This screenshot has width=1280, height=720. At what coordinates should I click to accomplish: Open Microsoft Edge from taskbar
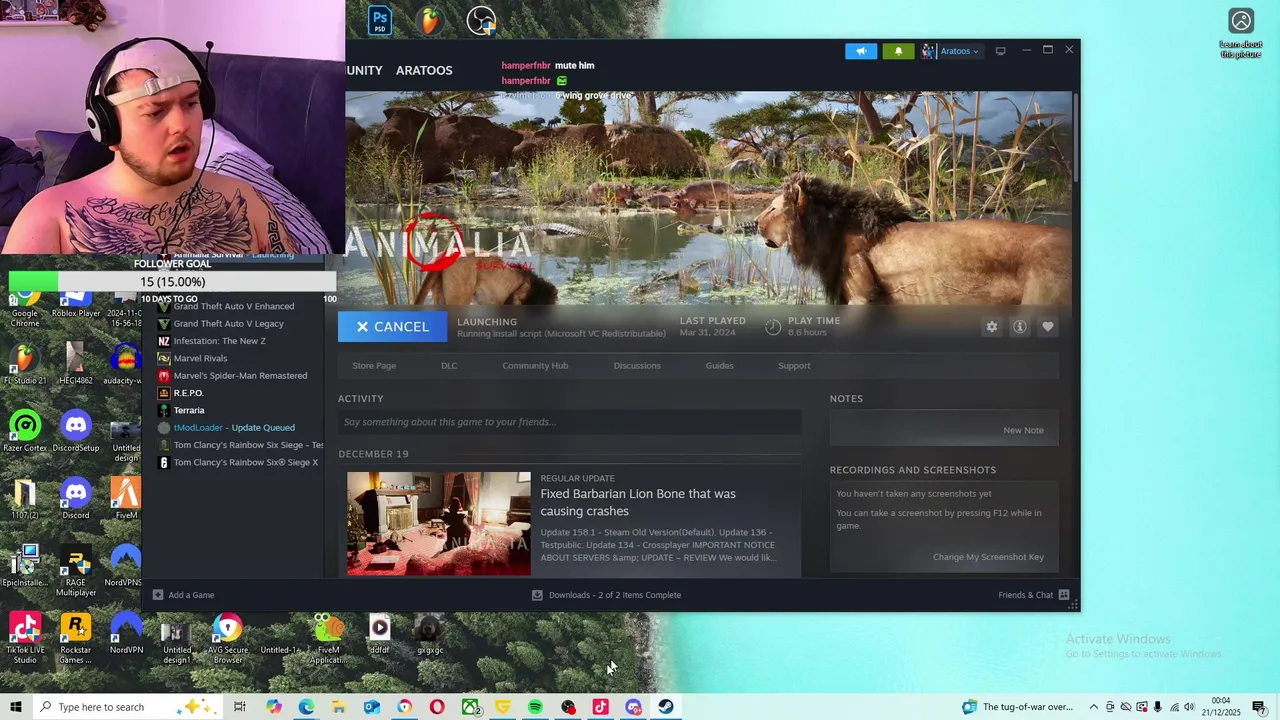click(x=306, y=707)
